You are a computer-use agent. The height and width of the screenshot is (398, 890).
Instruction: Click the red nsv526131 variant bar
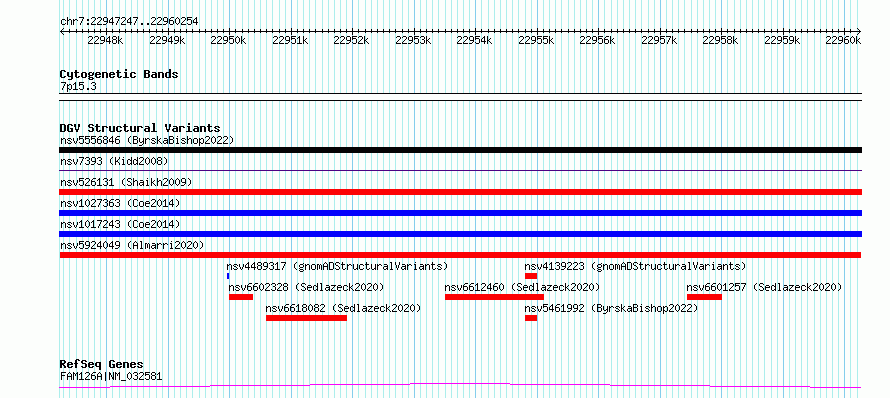pyautogui.click(x=460, y=192)
